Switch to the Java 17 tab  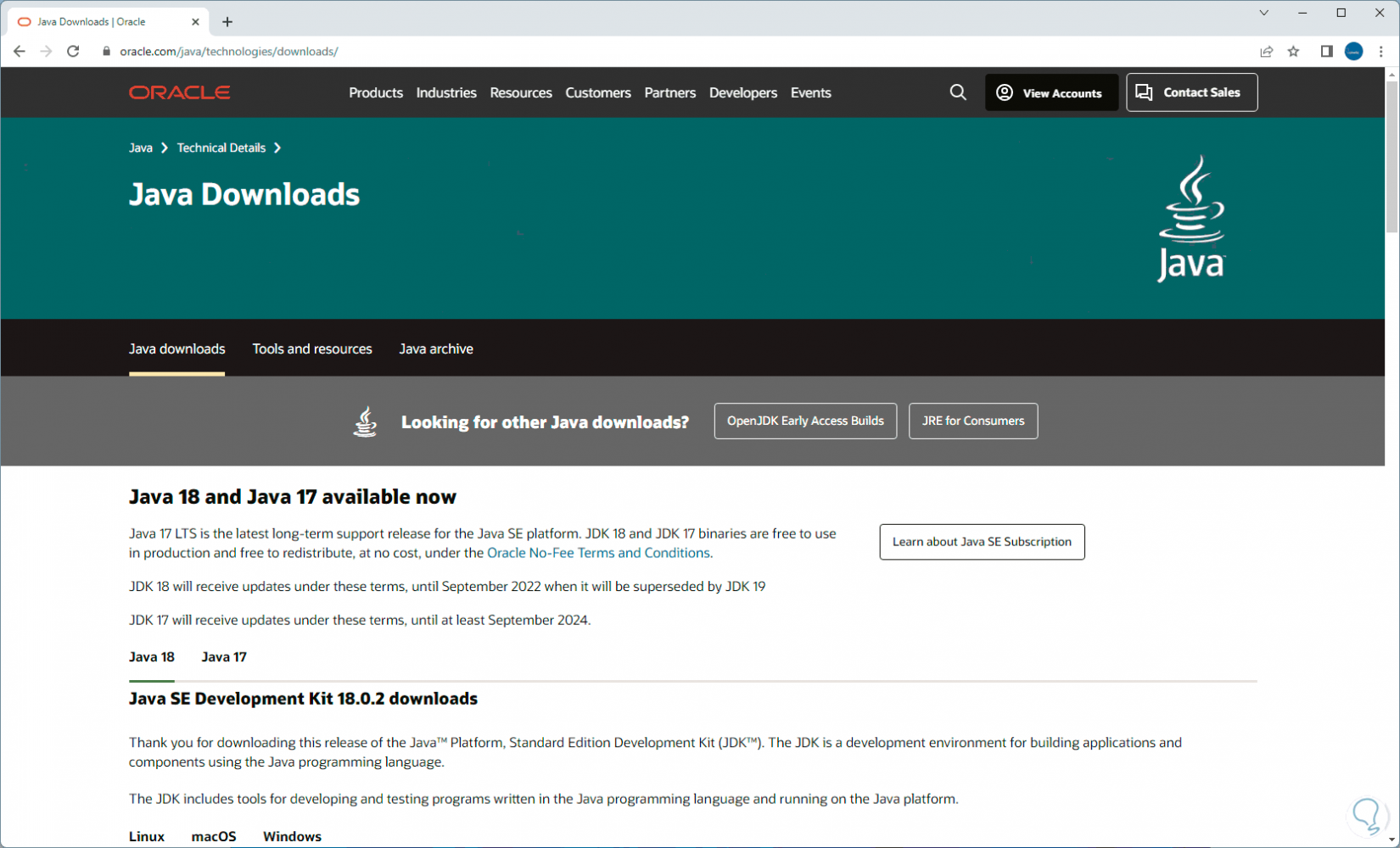(224, 657)
